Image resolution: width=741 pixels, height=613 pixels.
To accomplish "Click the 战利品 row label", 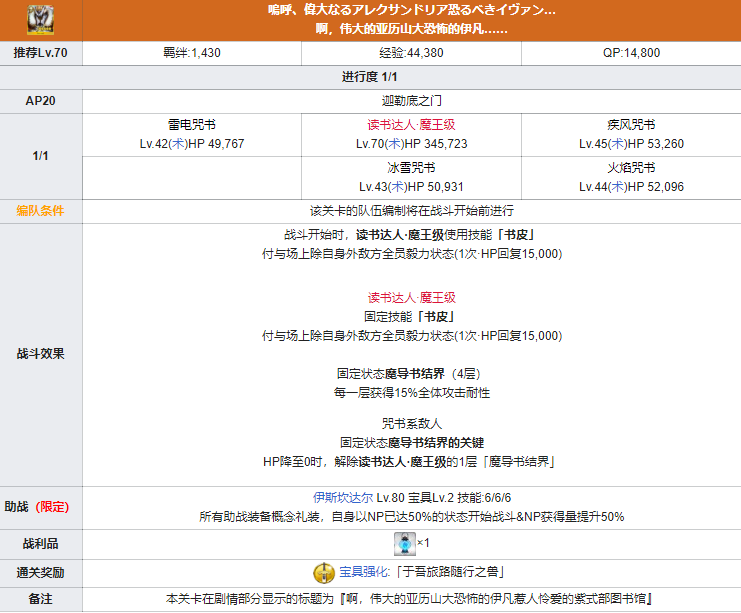I will pos(41,544).
